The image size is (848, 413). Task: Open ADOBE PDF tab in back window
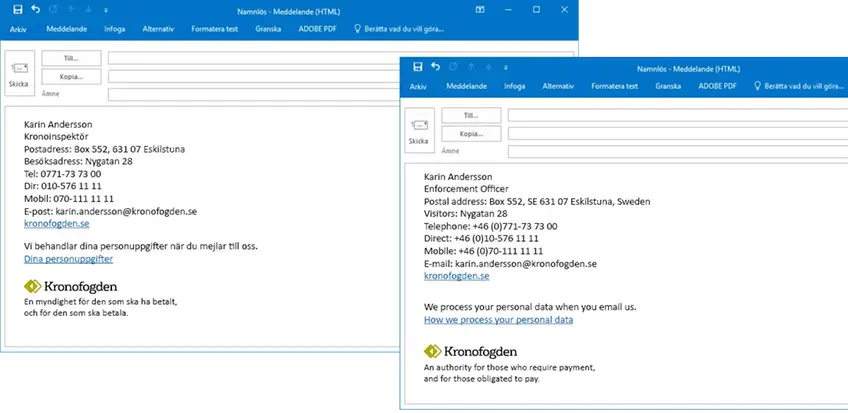pyautogui.click(x=317, y=29)
